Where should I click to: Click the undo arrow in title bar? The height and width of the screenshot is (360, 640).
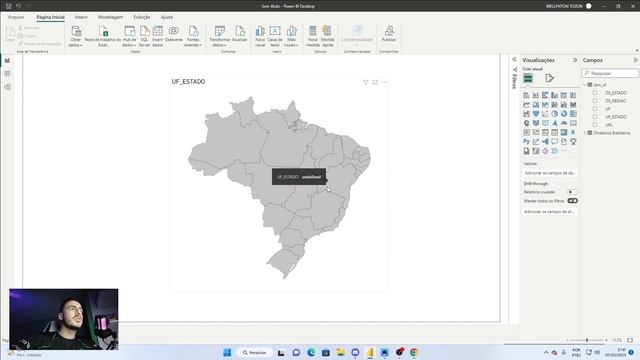point(18,6)
